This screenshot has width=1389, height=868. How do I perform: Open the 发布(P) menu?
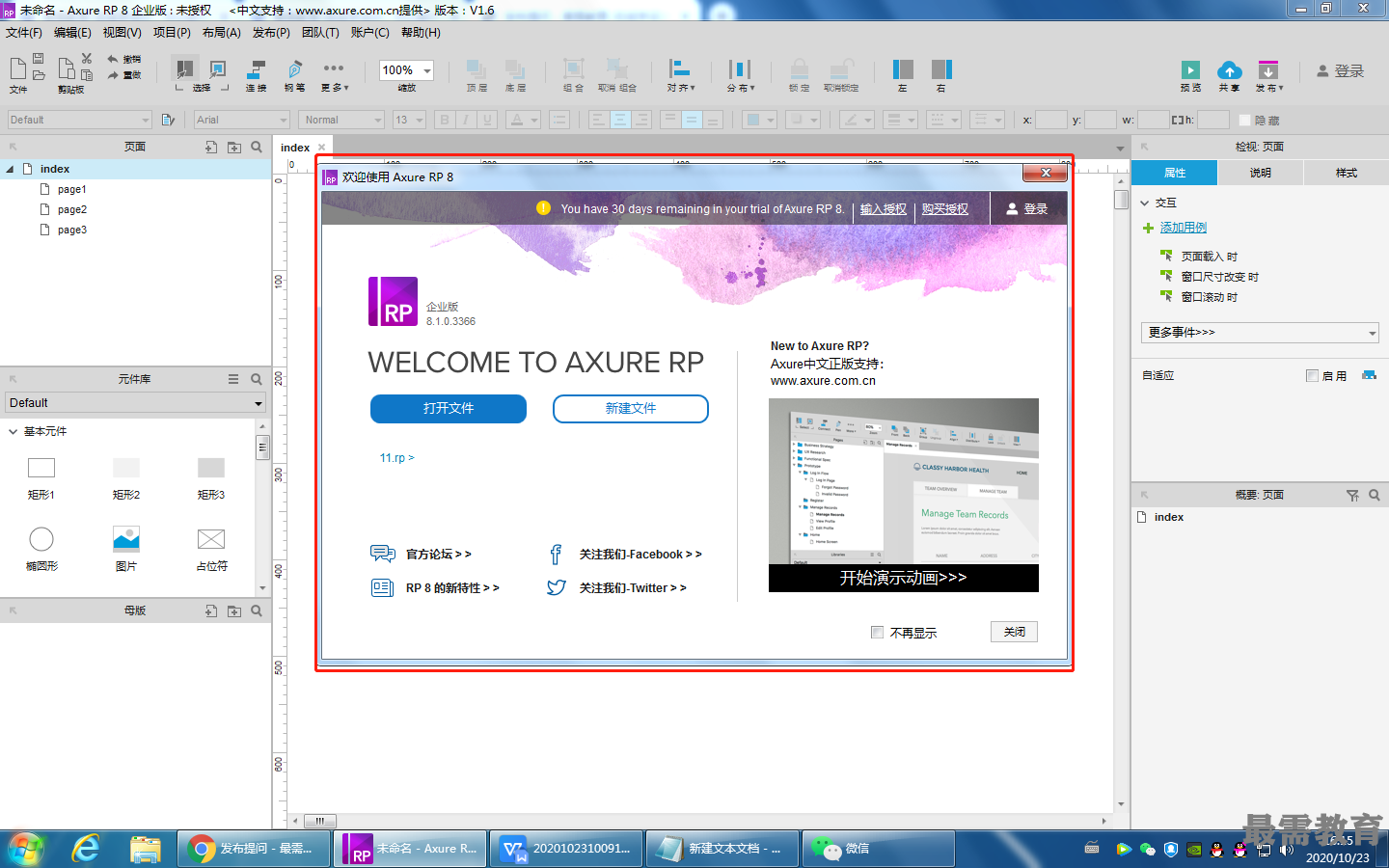[271, 33]
